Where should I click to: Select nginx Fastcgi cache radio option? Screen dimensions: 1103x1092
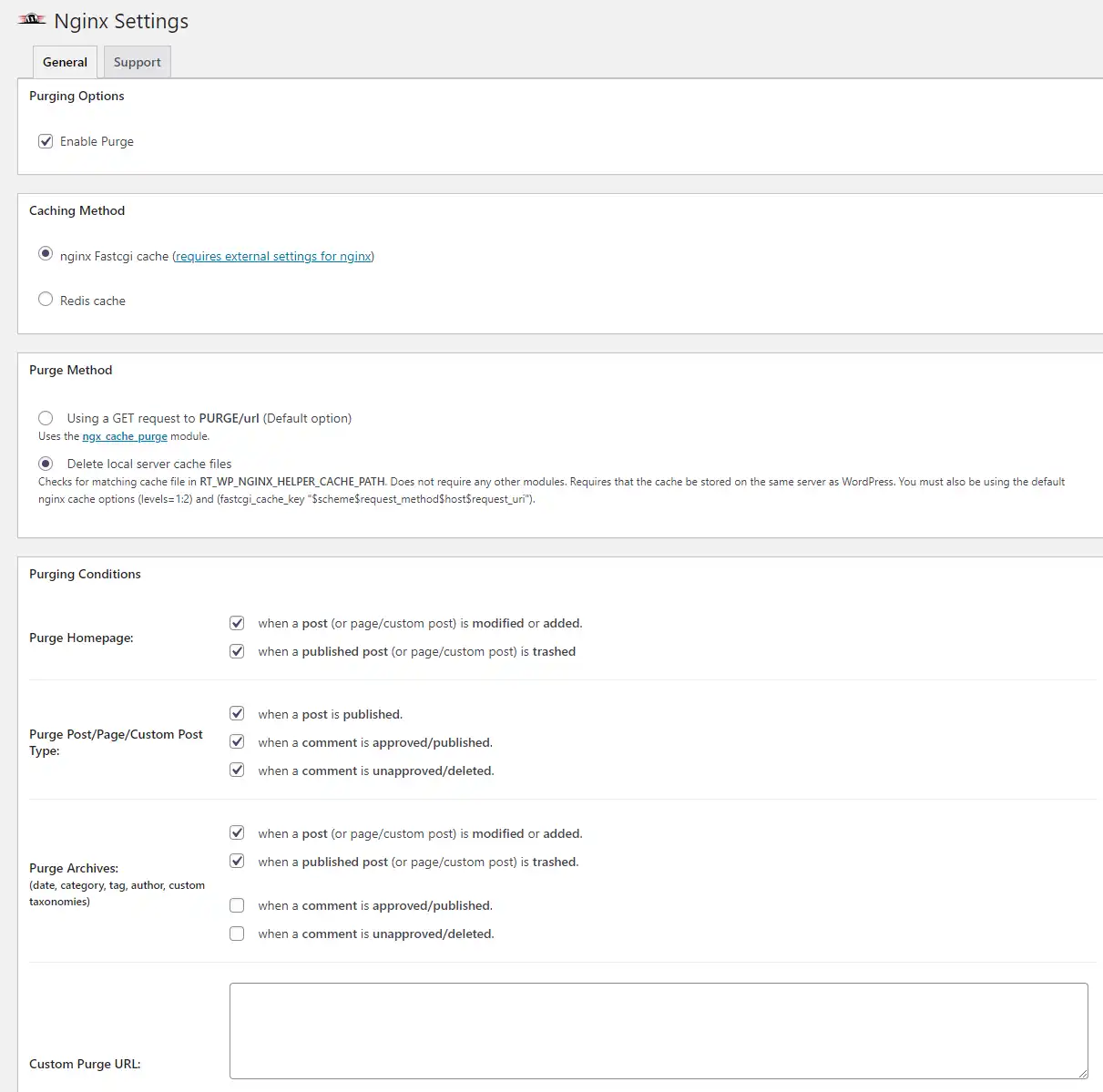46,254
